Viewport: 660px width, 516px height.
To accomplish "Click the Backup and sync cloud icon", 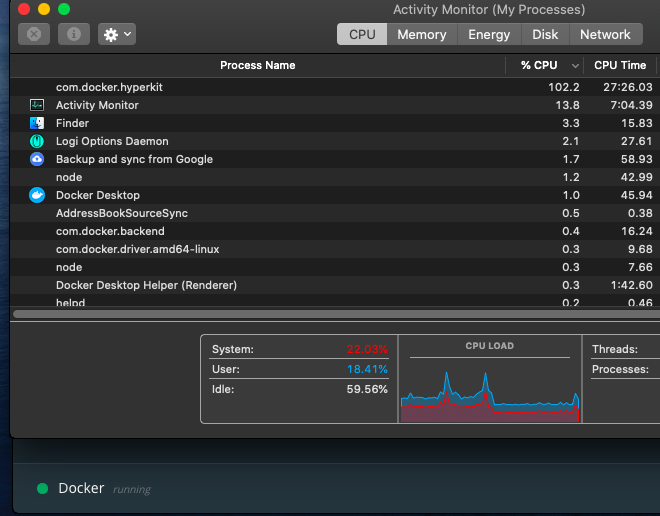I will tap(37, 159).
